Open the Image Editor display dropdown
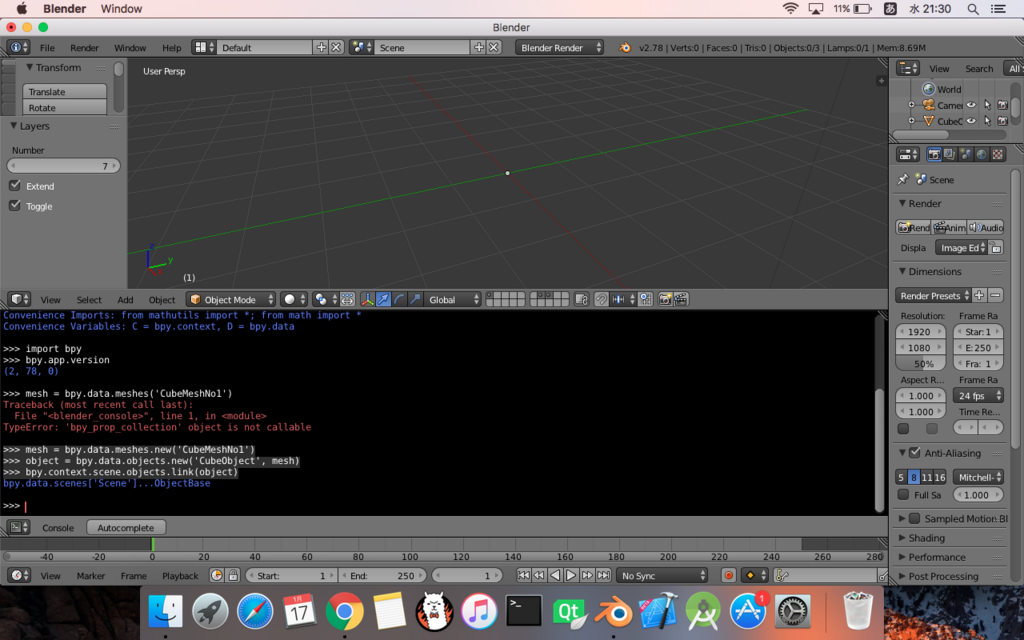Image resolution: width=1024 pixels, height=640 pixels. pyautogui.click(x=961, y=248)
